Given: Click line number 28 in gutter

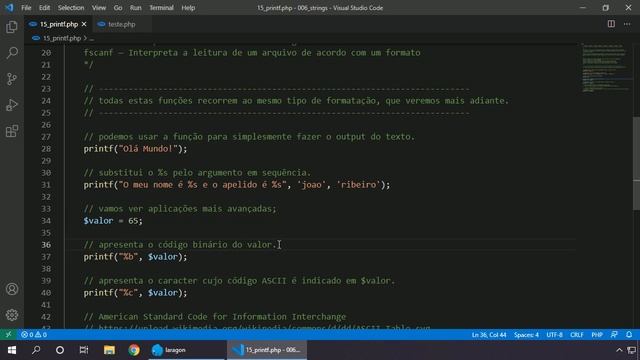Looking at the screenshot, I should pos(46,149).
